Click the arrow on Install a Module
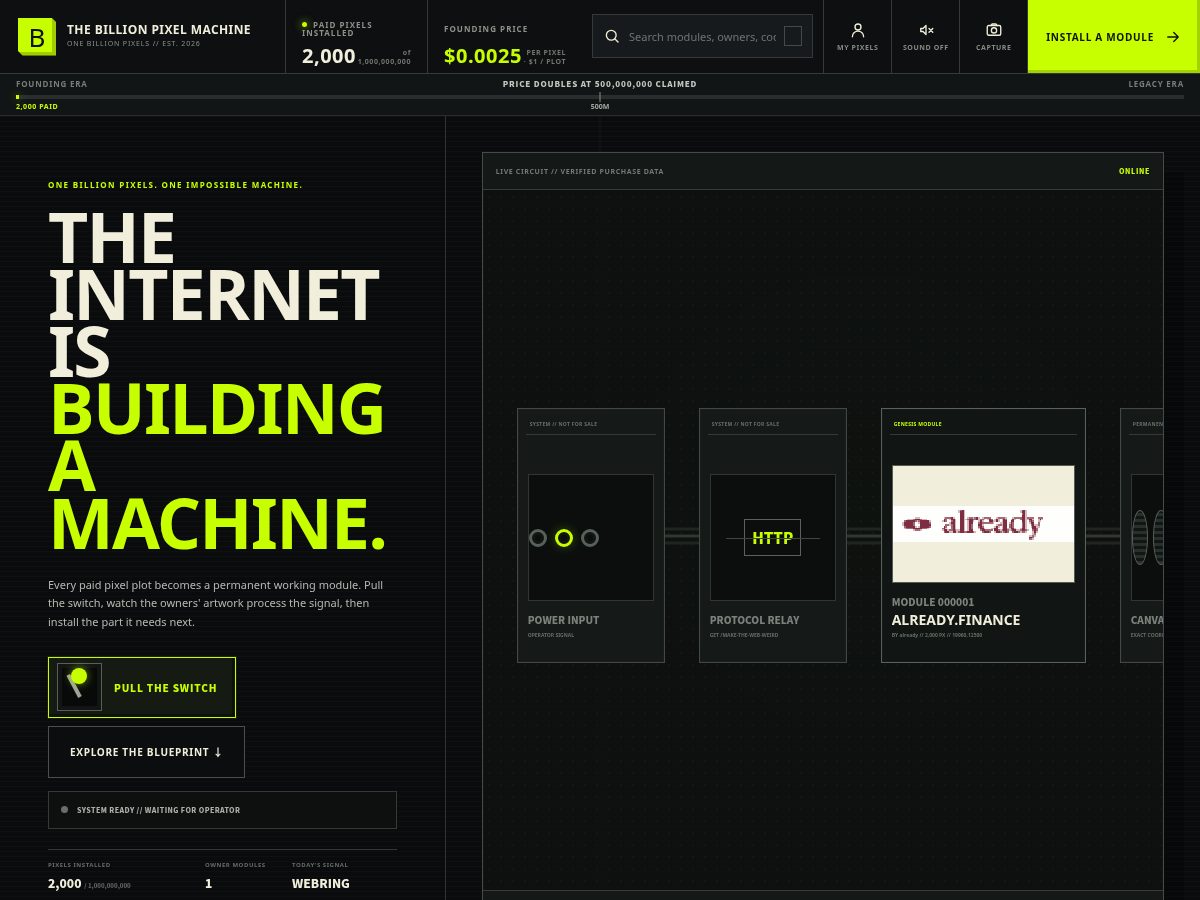This screenshot has width=1200, height=900. pyautogui.click(x=1173, y=37)
